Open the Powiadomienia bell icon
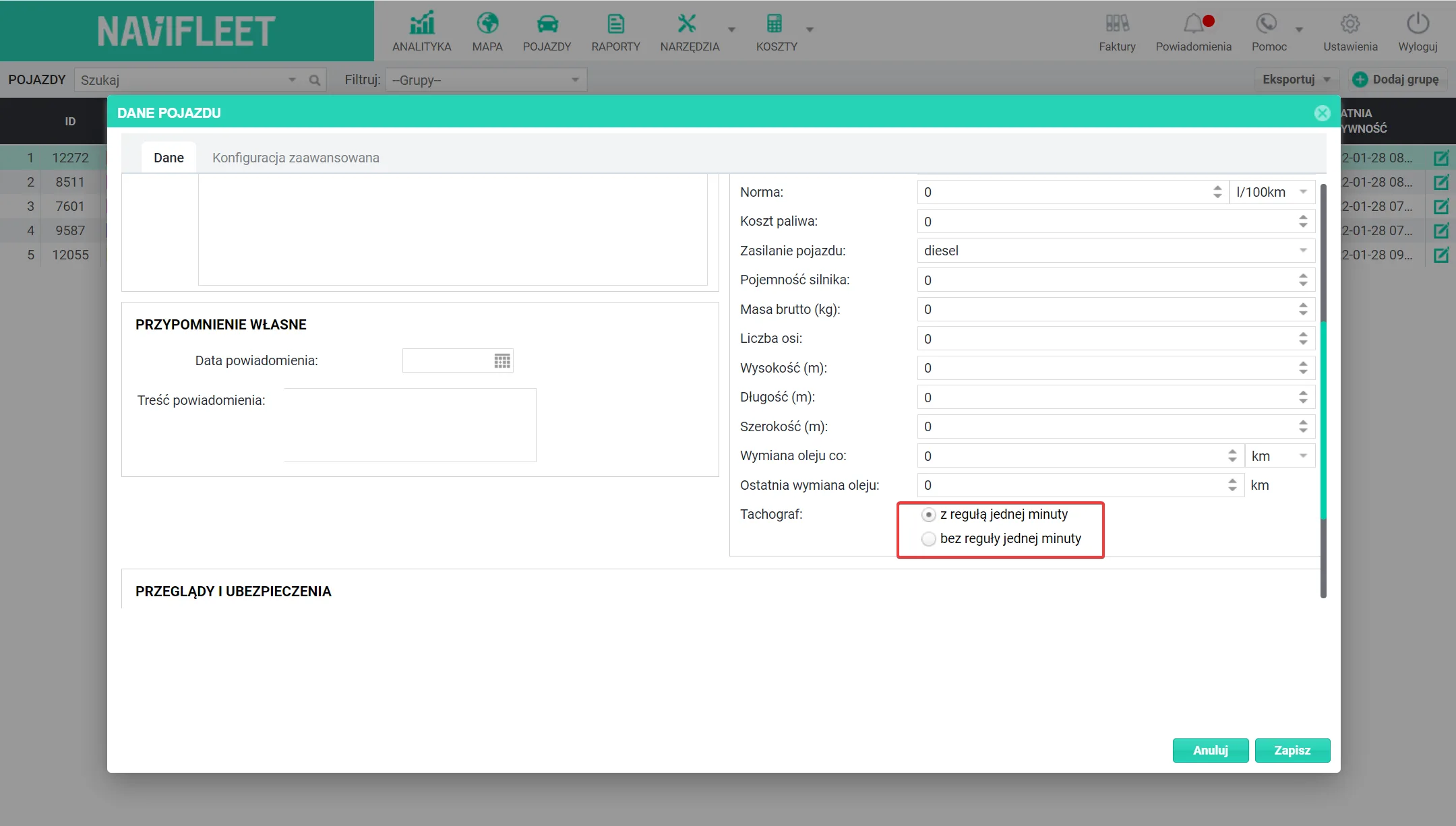The image size is (1456, 826). (x=1194, y=24)
